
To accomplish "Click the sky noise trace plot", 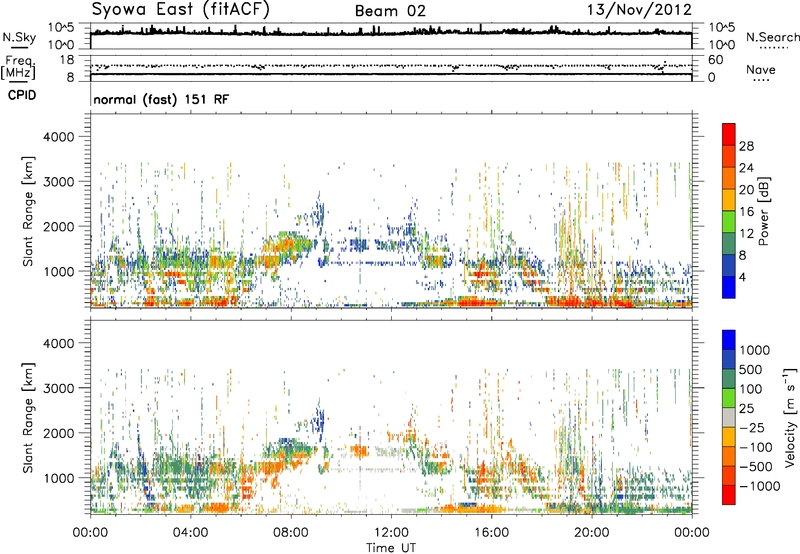I will click(x=391, y=36).
